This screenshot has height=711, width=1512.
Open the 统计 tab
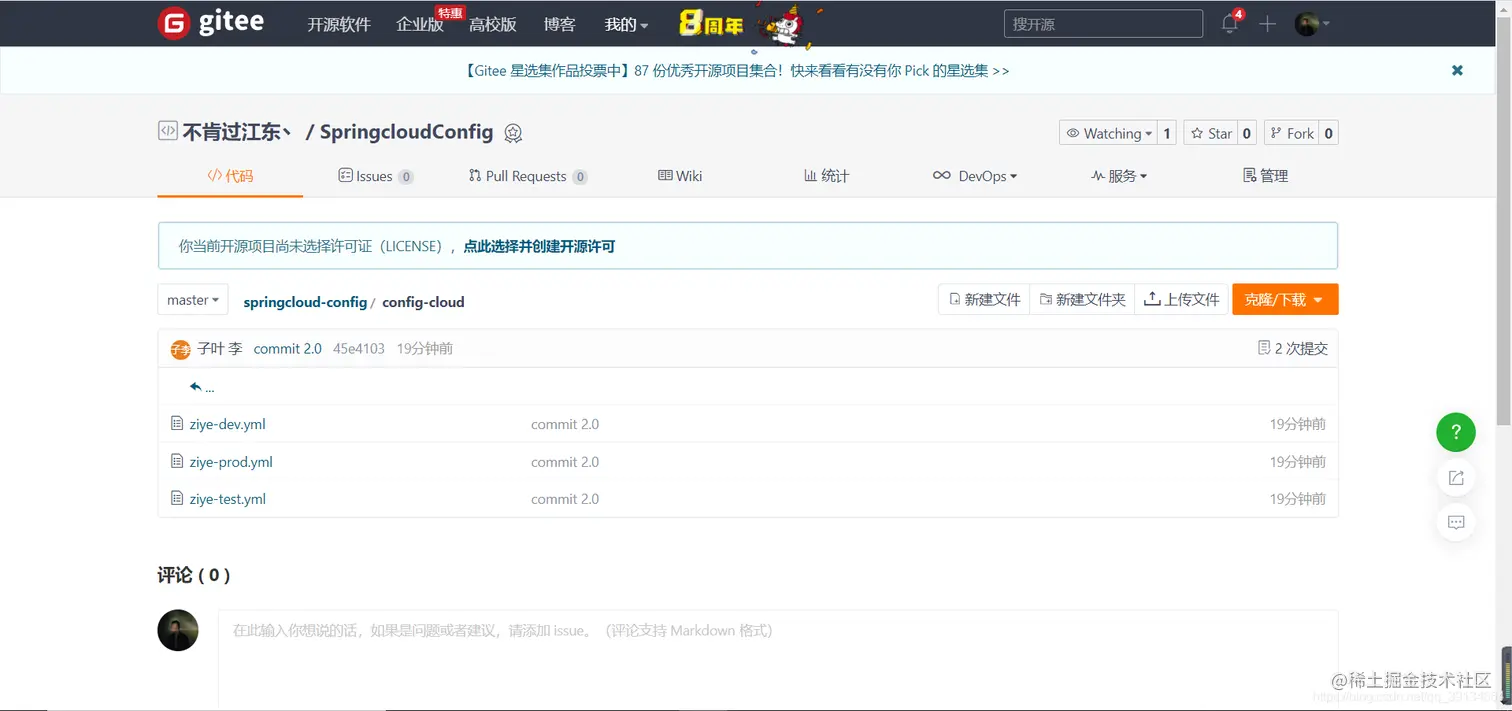[826, 176]
